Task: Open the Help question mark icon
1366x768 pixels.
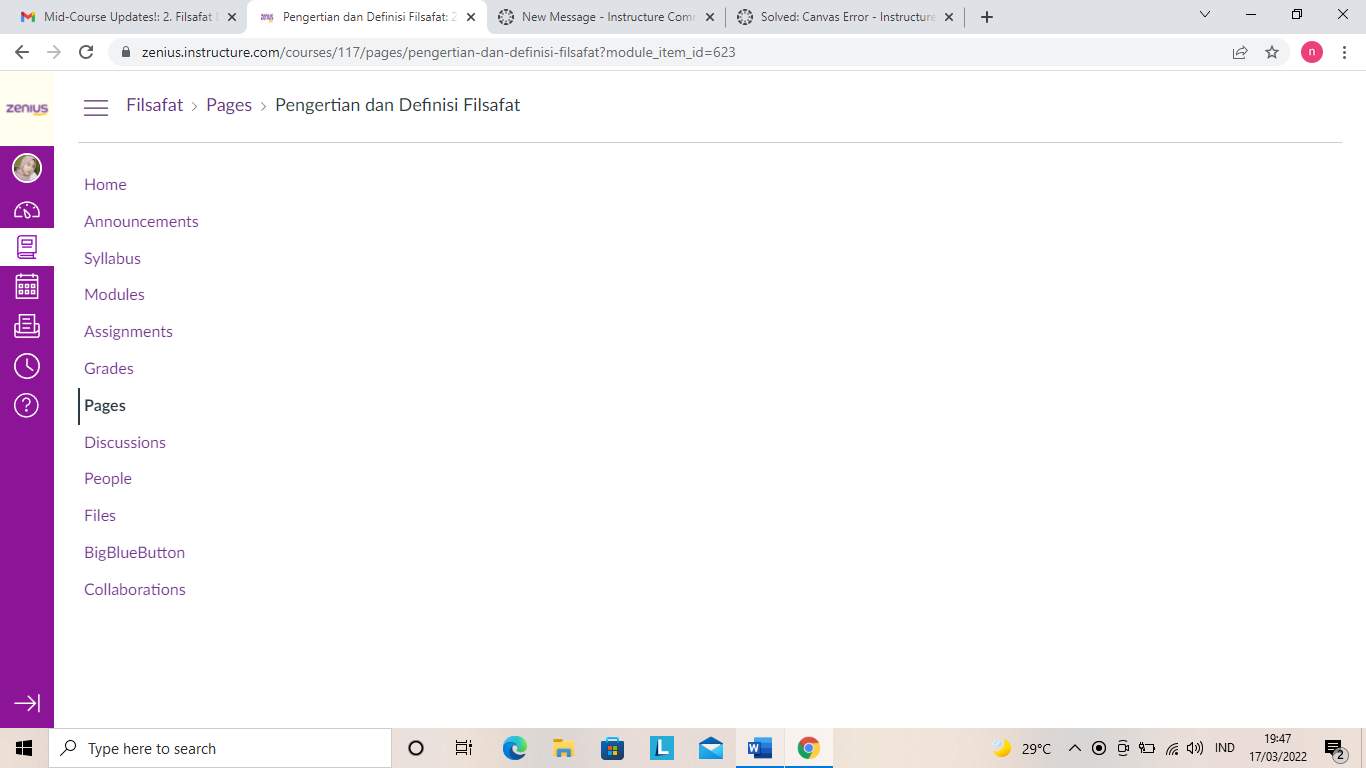Action: (x=27, y=405)
